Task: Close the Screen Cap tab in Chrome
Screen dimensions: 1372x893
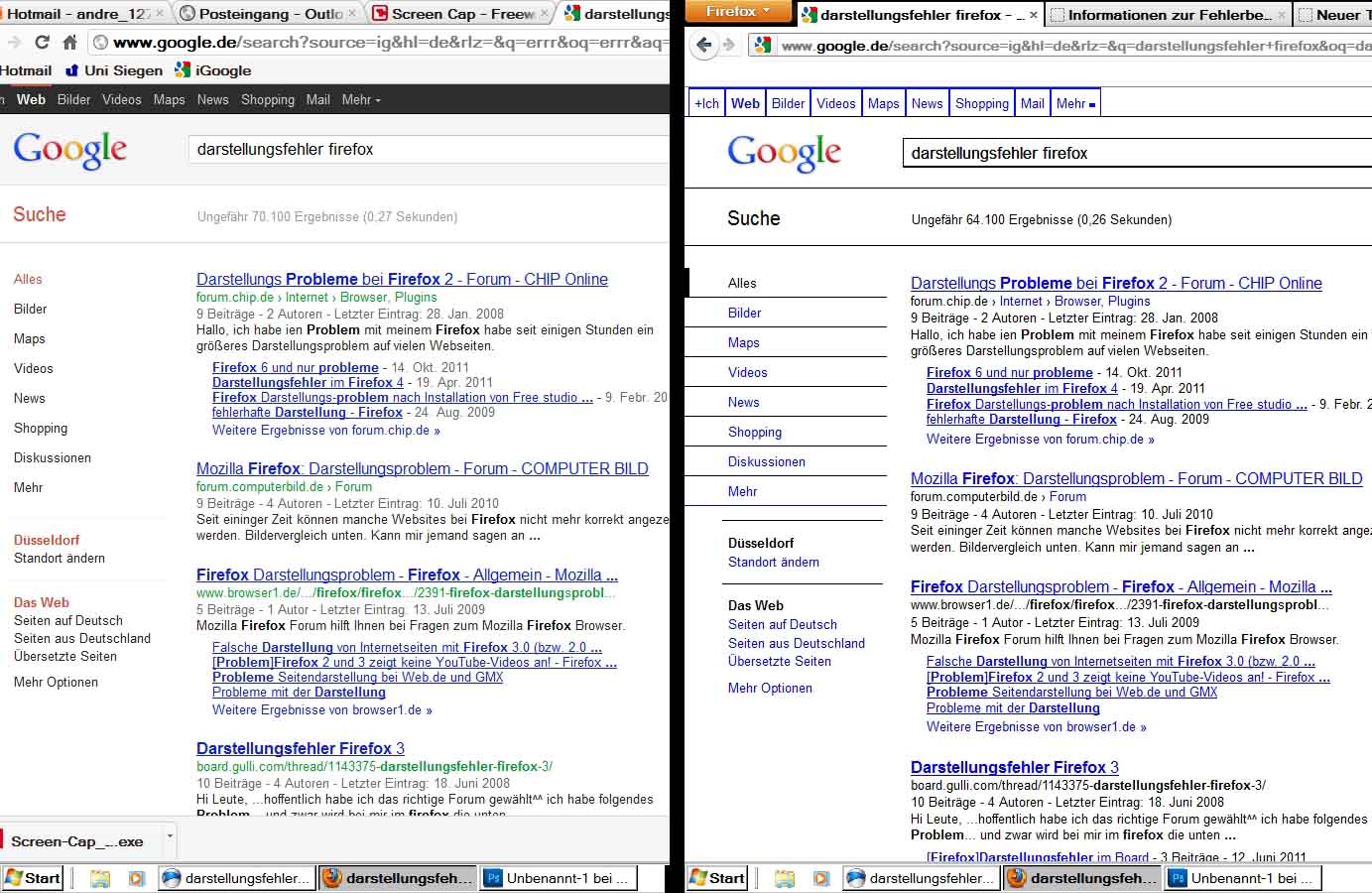Action: tap(544, 14)
